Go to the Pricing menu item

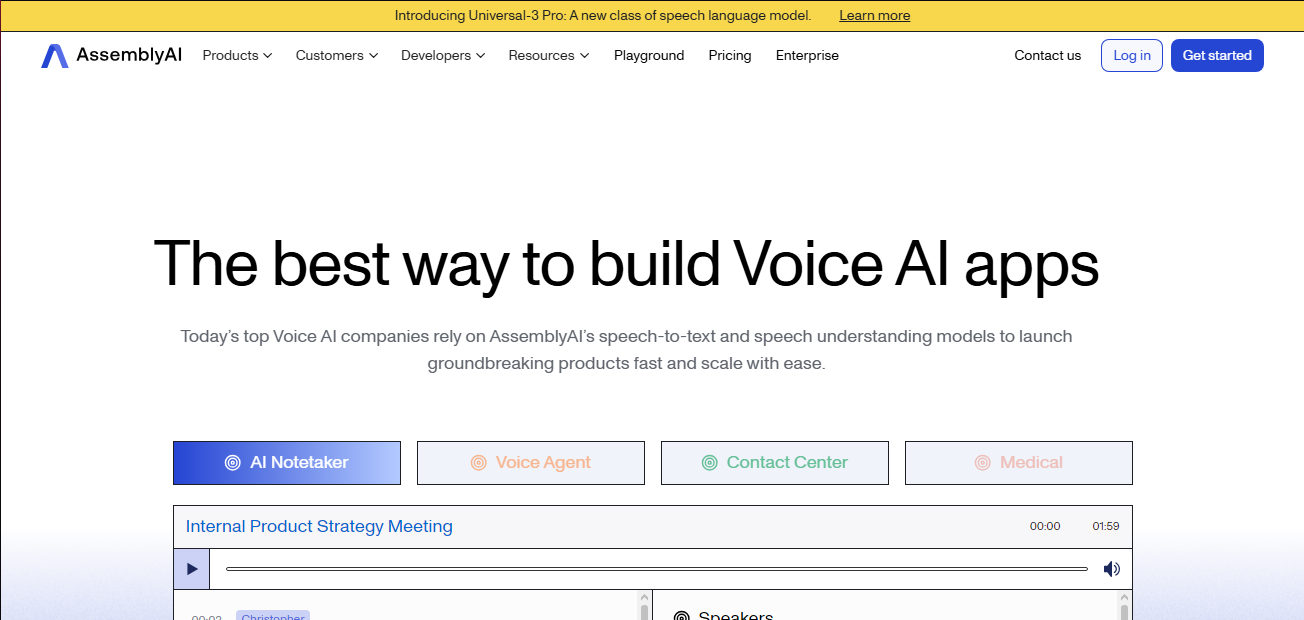coord(730,55)
